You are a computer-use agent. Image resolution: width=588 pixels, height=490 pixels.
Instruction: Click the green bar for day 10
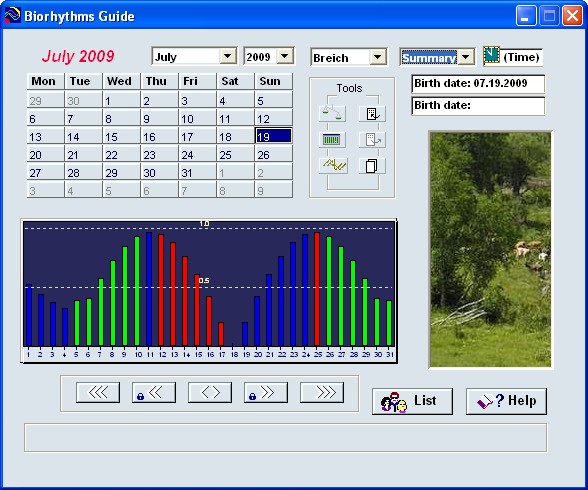tap(137, 291)
